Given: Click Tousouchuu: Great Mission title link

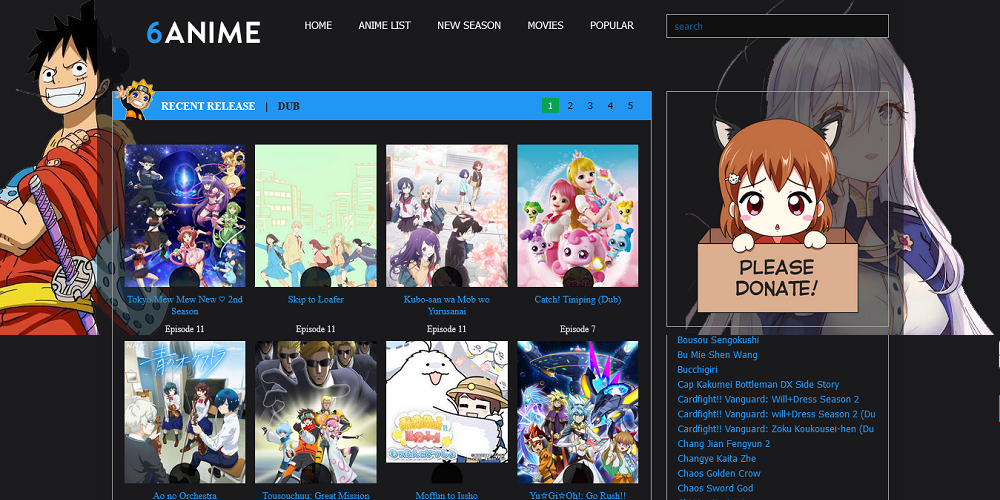Looking at the screenshot, I should [316, 496].
